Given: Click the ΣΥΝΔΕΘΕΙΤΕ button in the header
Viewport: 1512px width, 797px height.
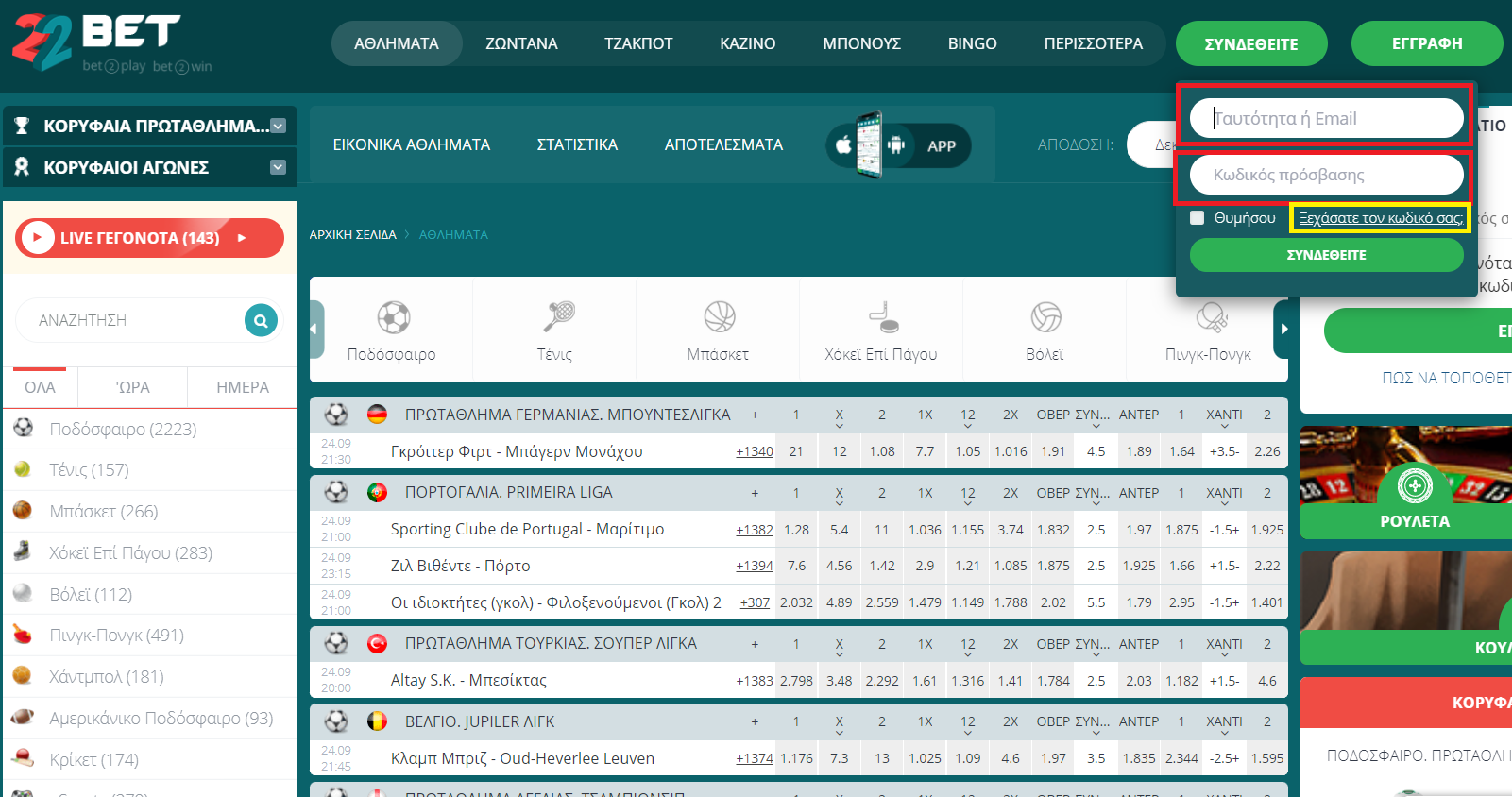Looking at the screenshot, I should click(1251, 43).
